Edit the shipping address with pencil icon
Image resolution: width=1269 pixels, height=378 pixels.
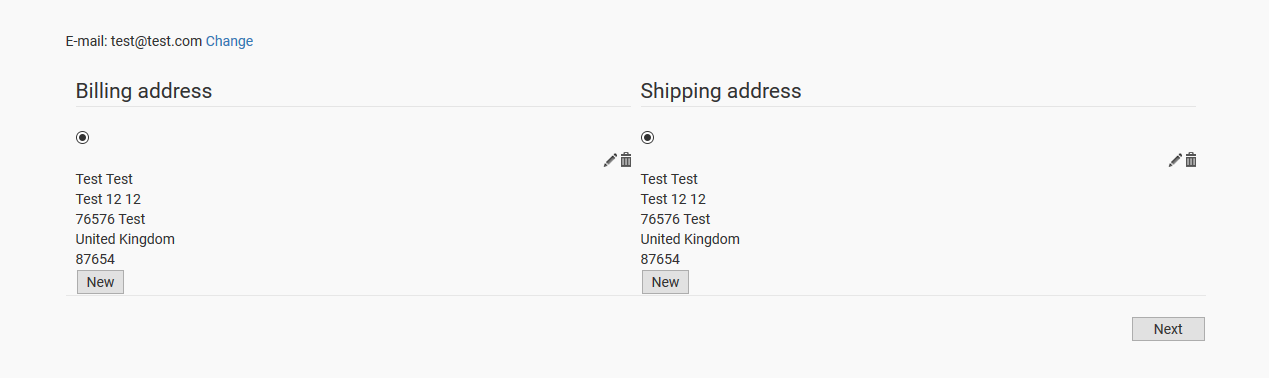(x=1175, y=160)
